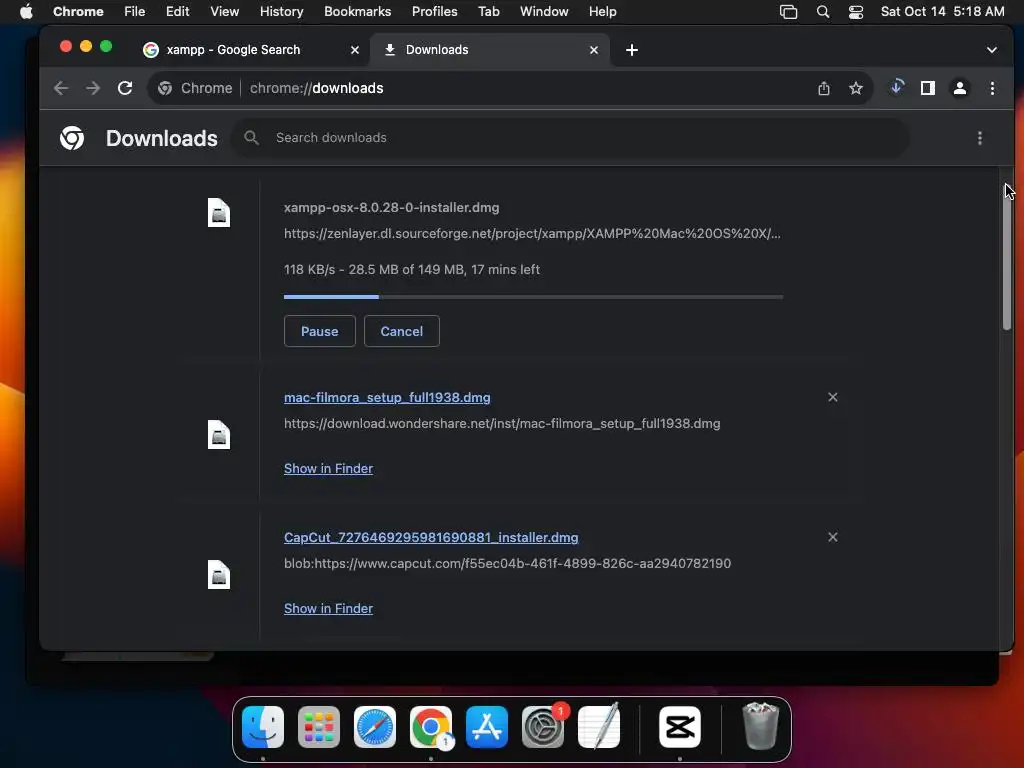Click the xampp download progress bar
The image size is (1024, 768).
(x=533, y=296)
